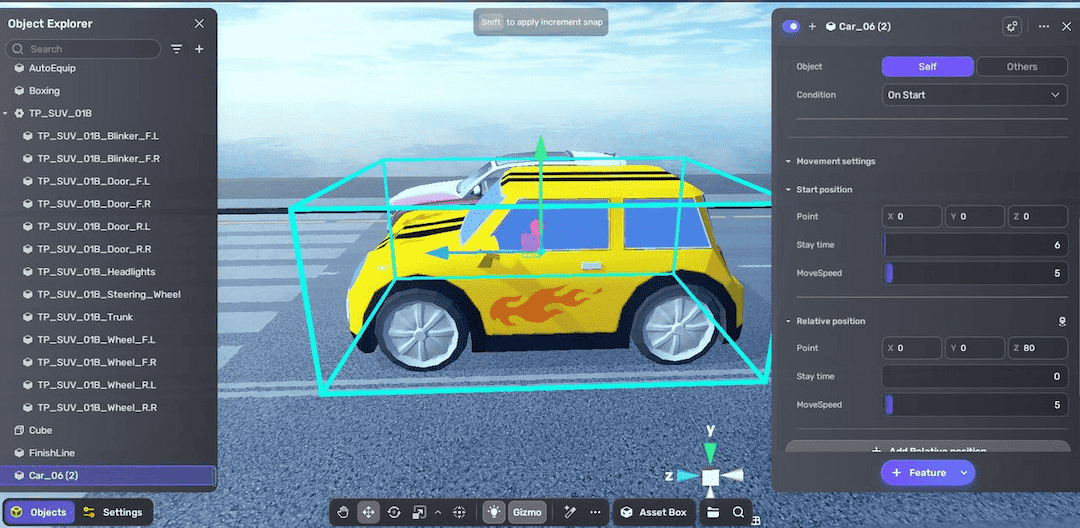Select the Others object option
Image resolution: width=1080 pixels, height=528 pixels.
click(x=1021, y=67)
